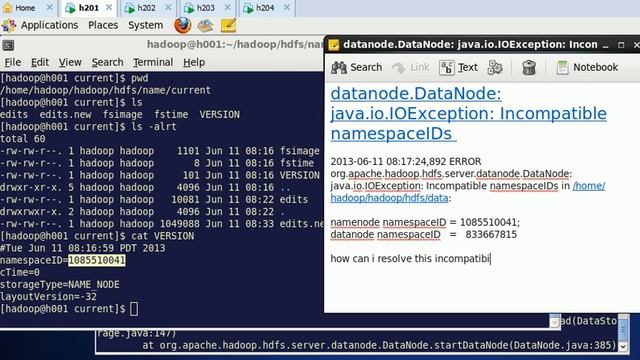Open terminal File menu
The height and width of the screenshot is (360, 640).
(x=13, y=62)
